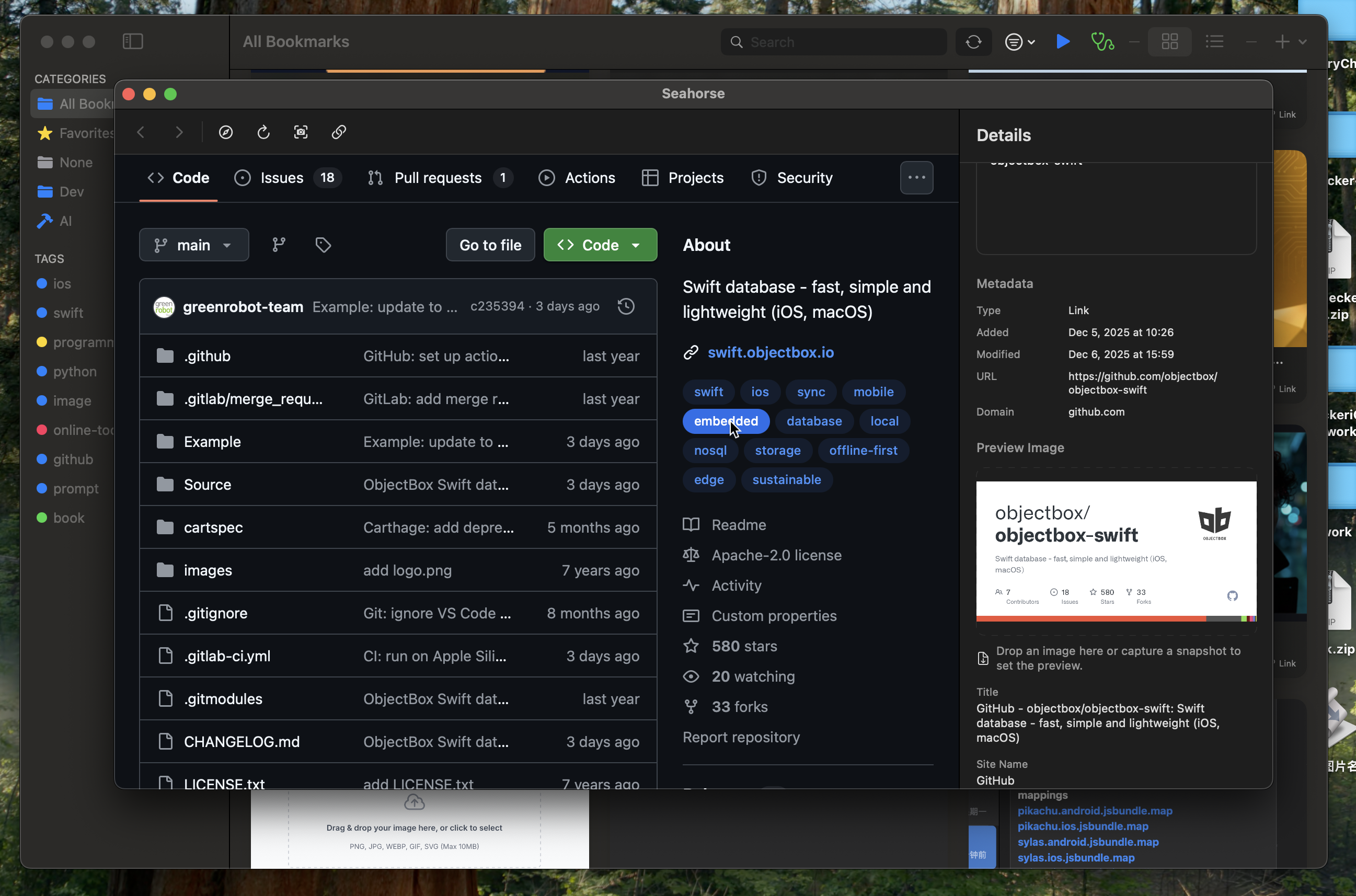Open the Pull requests tab
The height and width of the screenshot is (896, 1356).
438,178
